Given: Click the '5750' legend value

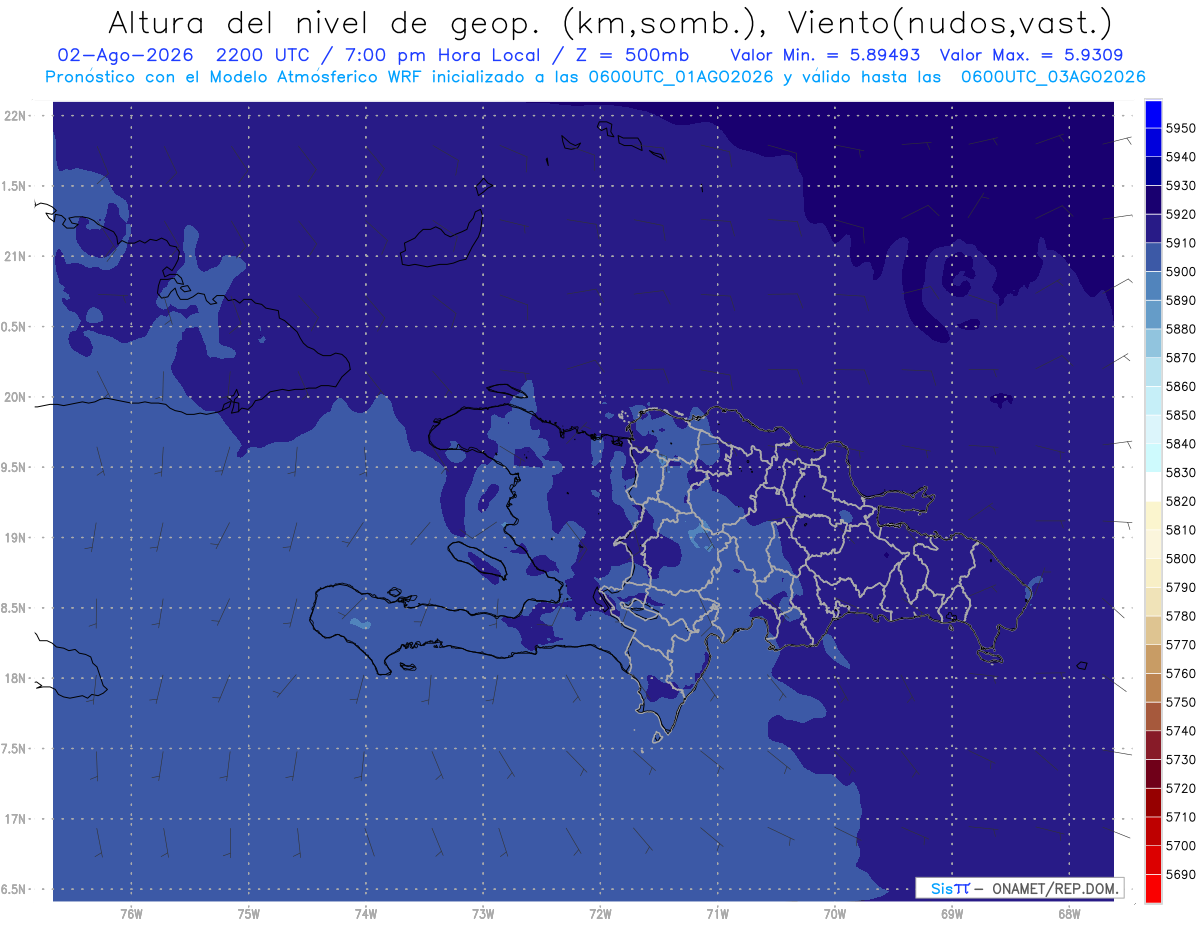Looking at the screenshot, I should pyautogui.click(x=1180, y=702).
